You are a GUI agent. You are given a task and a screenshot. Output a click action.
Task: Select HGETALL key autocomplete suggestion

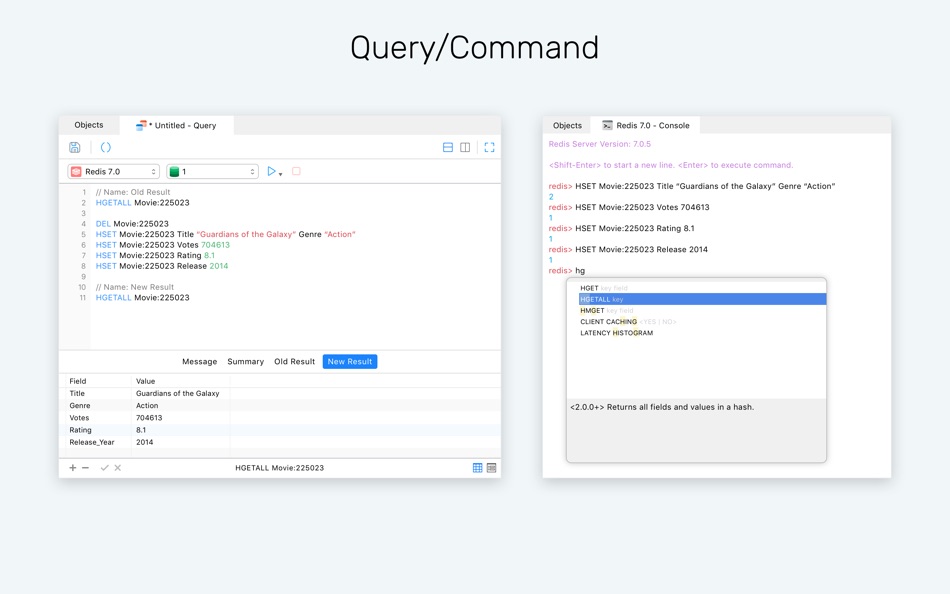pyautogui.click(x=703, y=299)
